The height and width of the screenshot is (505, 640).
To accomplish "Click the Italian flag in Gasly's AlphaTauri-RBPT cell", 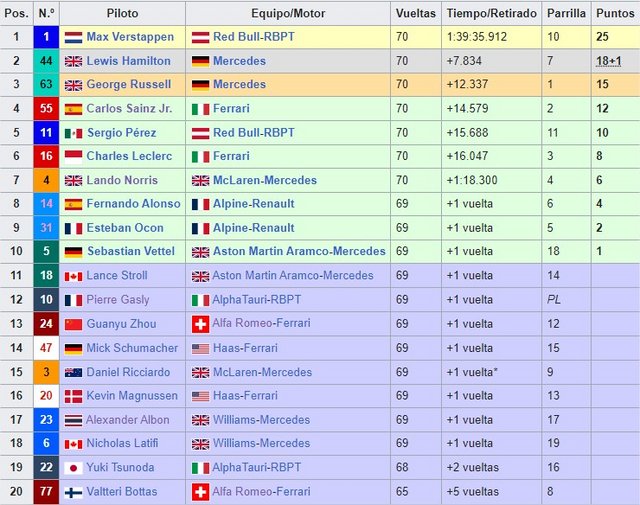I will (200, 300).
